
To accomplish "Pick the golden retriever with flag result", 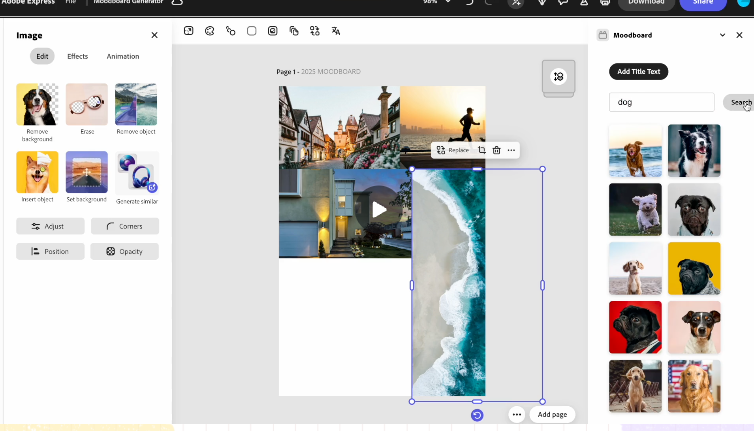I will [x=694, y=386].
